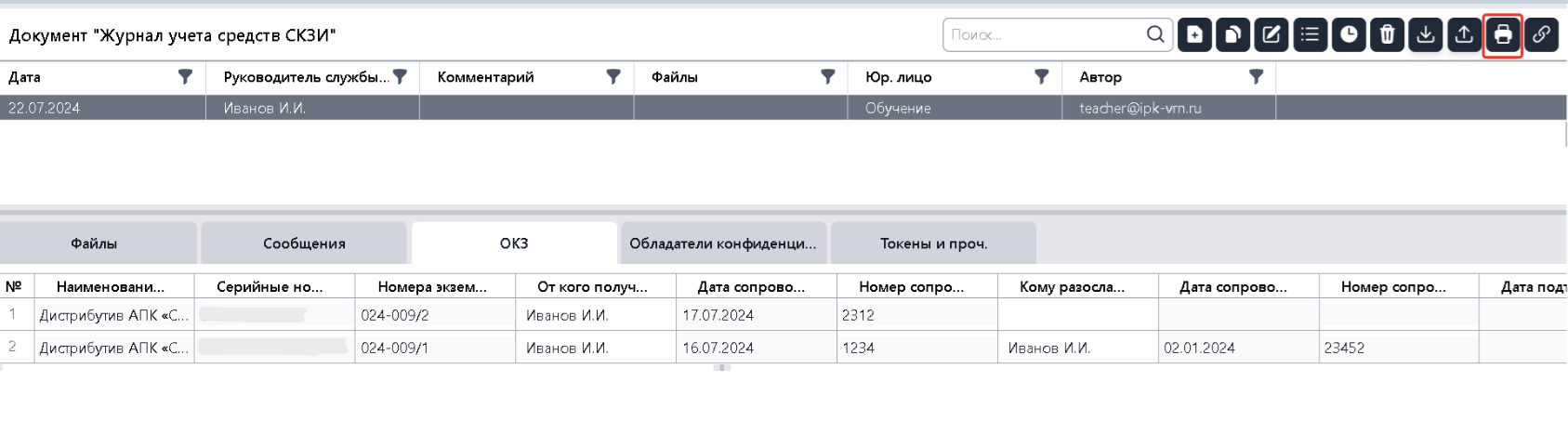The image size is (1568, 421).
Task: Click Дистрибутив АПК name in row 2
Action: pos(113,348)
